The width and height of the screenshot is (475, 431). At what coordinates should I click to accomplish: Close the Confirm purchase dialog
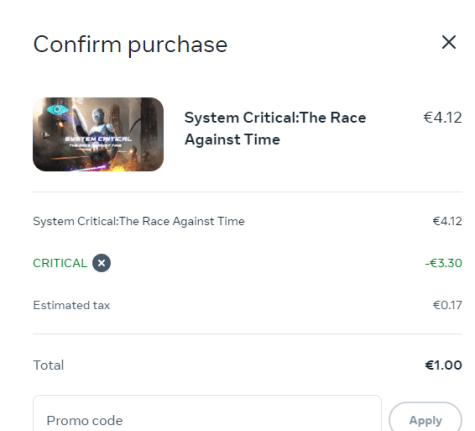[x=449, y=42]
